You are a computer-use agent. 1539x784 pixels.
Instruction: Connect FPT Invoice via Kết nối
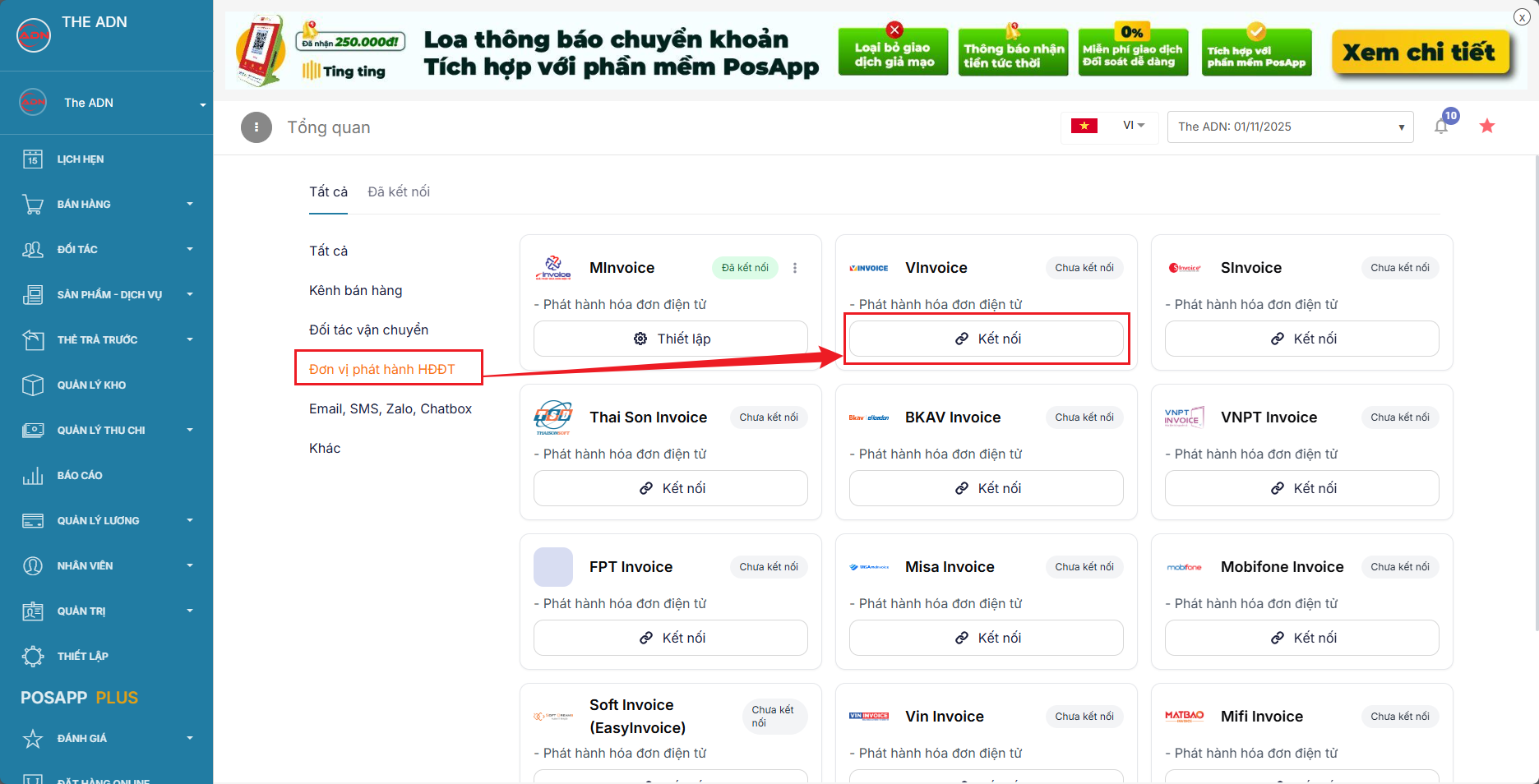(671, 638)
